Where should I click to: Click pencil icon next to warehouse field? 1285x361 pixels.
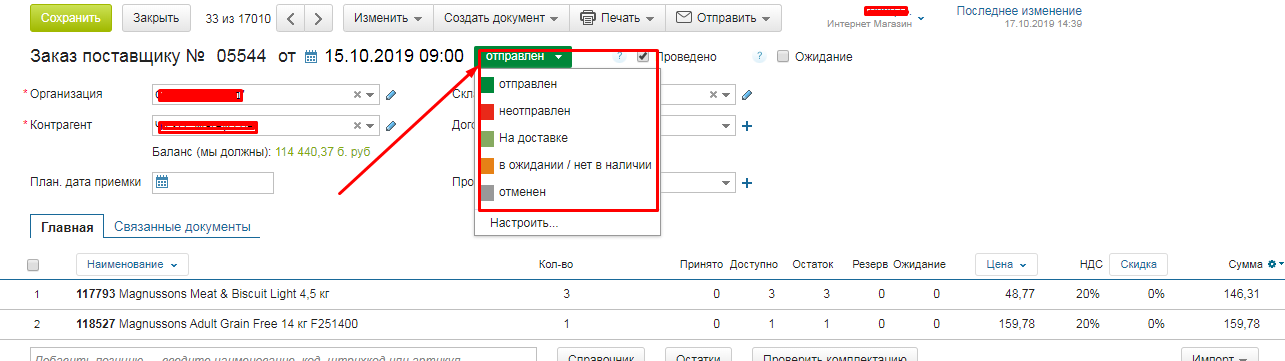[746, 95]
